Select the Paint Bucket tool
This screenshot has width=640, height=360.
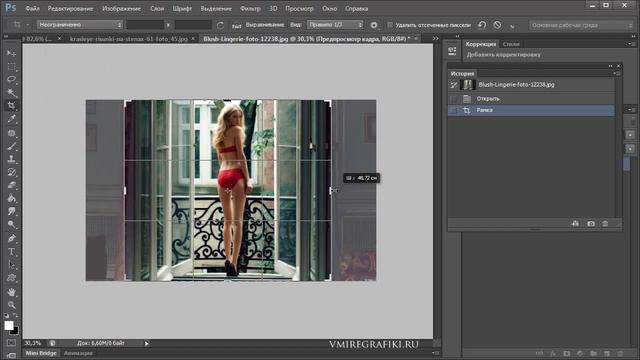pyautogui.click(x=11, y=198)
